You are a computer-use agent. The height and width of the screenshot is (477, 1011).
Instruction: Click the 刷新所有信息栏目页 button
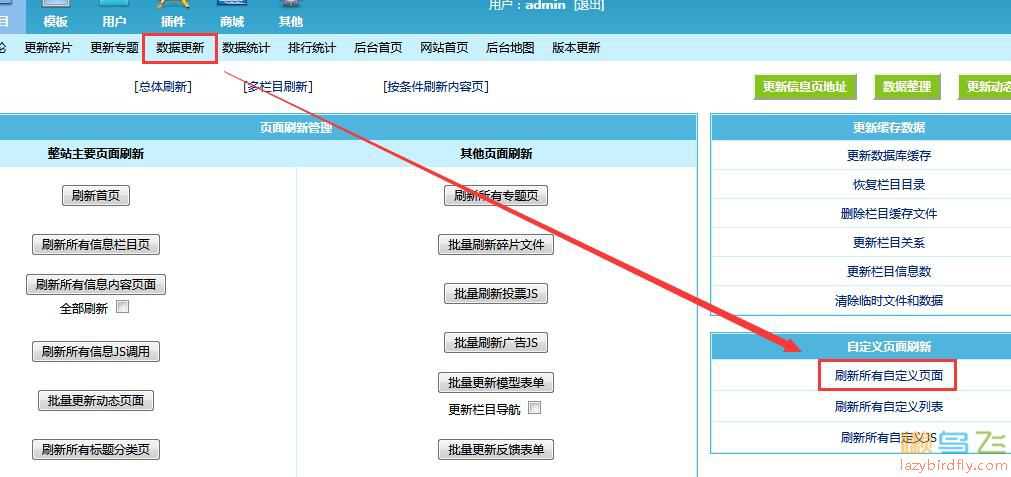point(96,245)
